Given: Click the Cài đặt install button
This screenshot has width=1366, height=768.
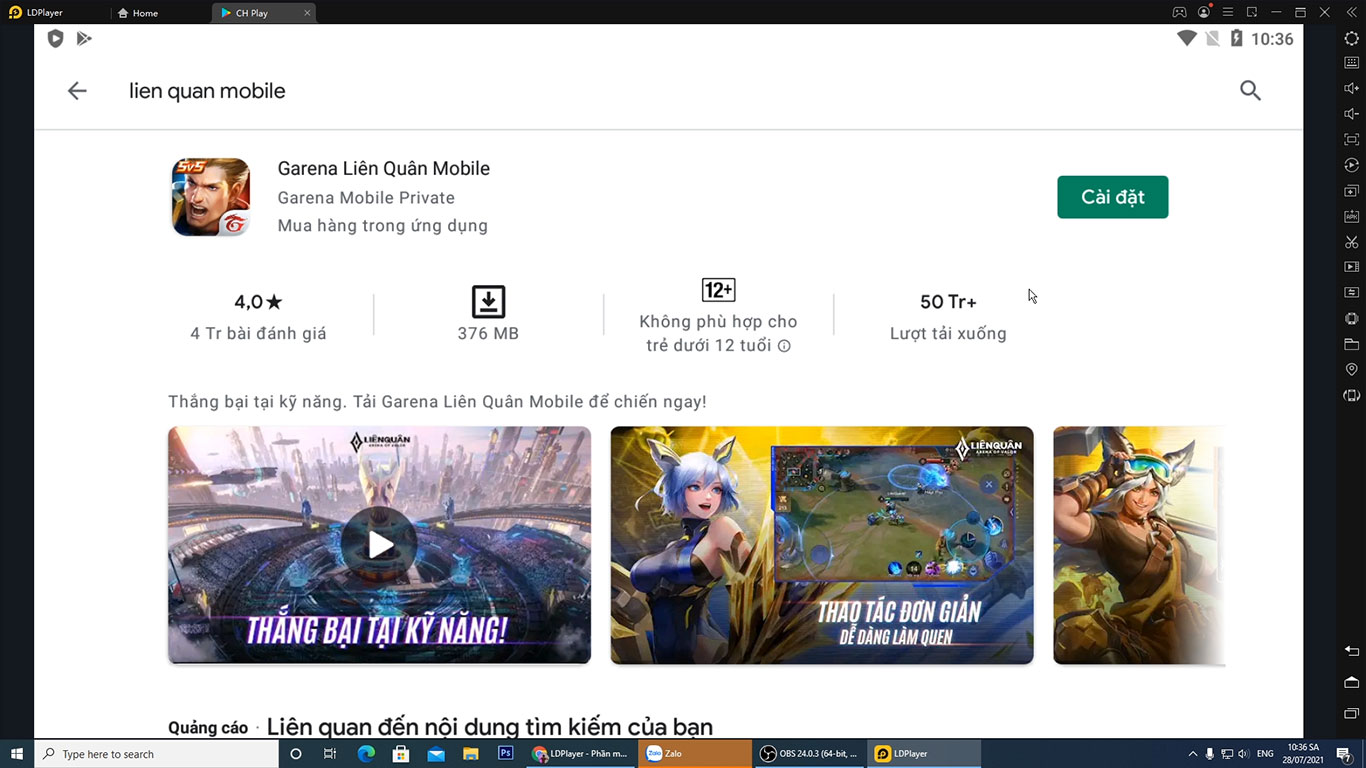Looking at the screenshot, I should tap(1112, 197).
